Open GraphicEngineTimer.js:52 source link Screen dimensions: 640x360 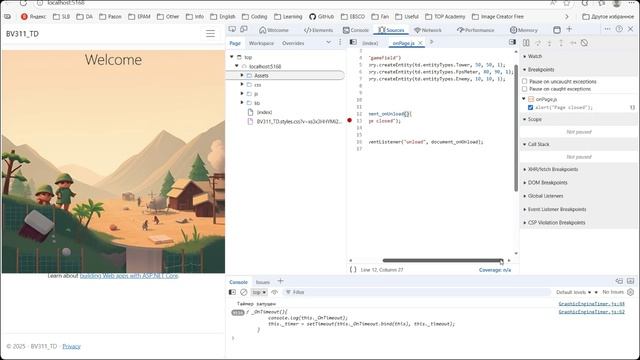pos(591,312)
